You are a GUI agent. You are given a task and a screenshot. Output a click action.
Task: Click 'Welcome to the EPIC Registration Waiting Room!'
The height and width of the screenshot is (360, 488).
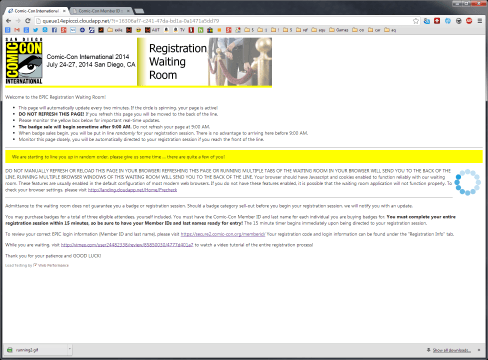(x=56, y=97)
